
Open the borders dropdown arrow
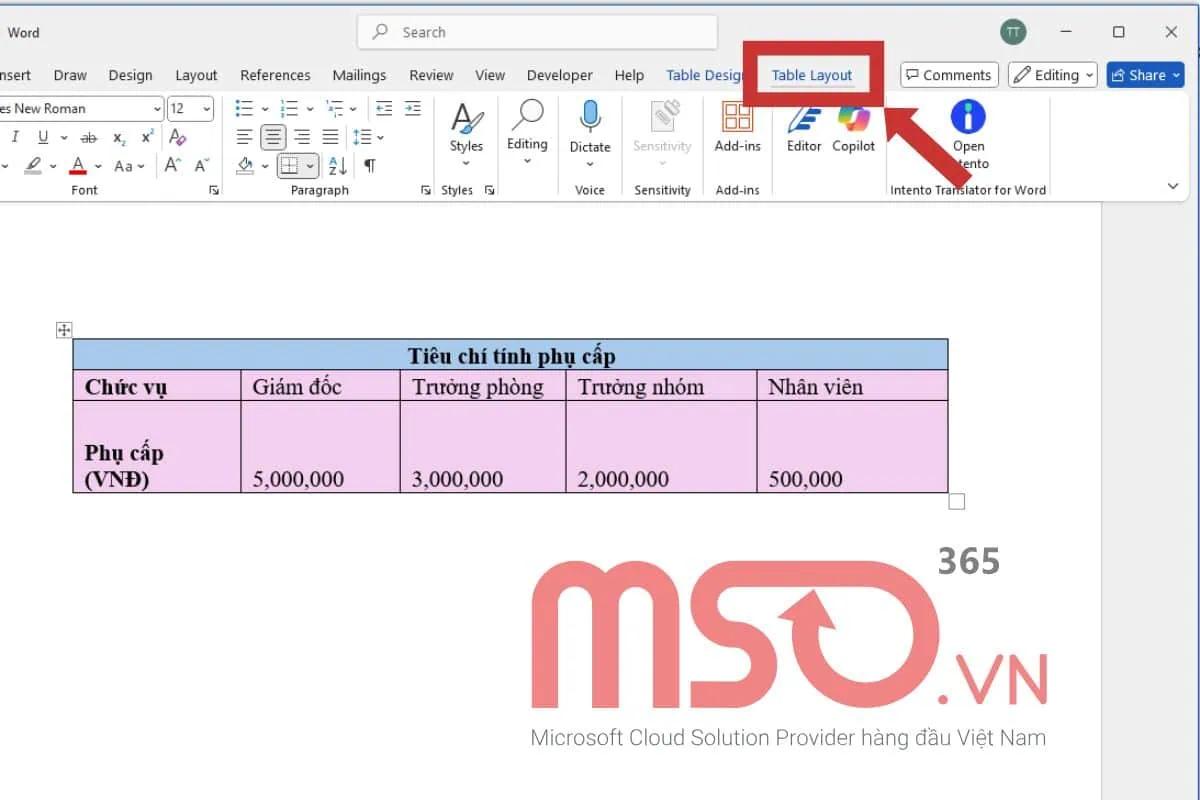tap(308, 166)
